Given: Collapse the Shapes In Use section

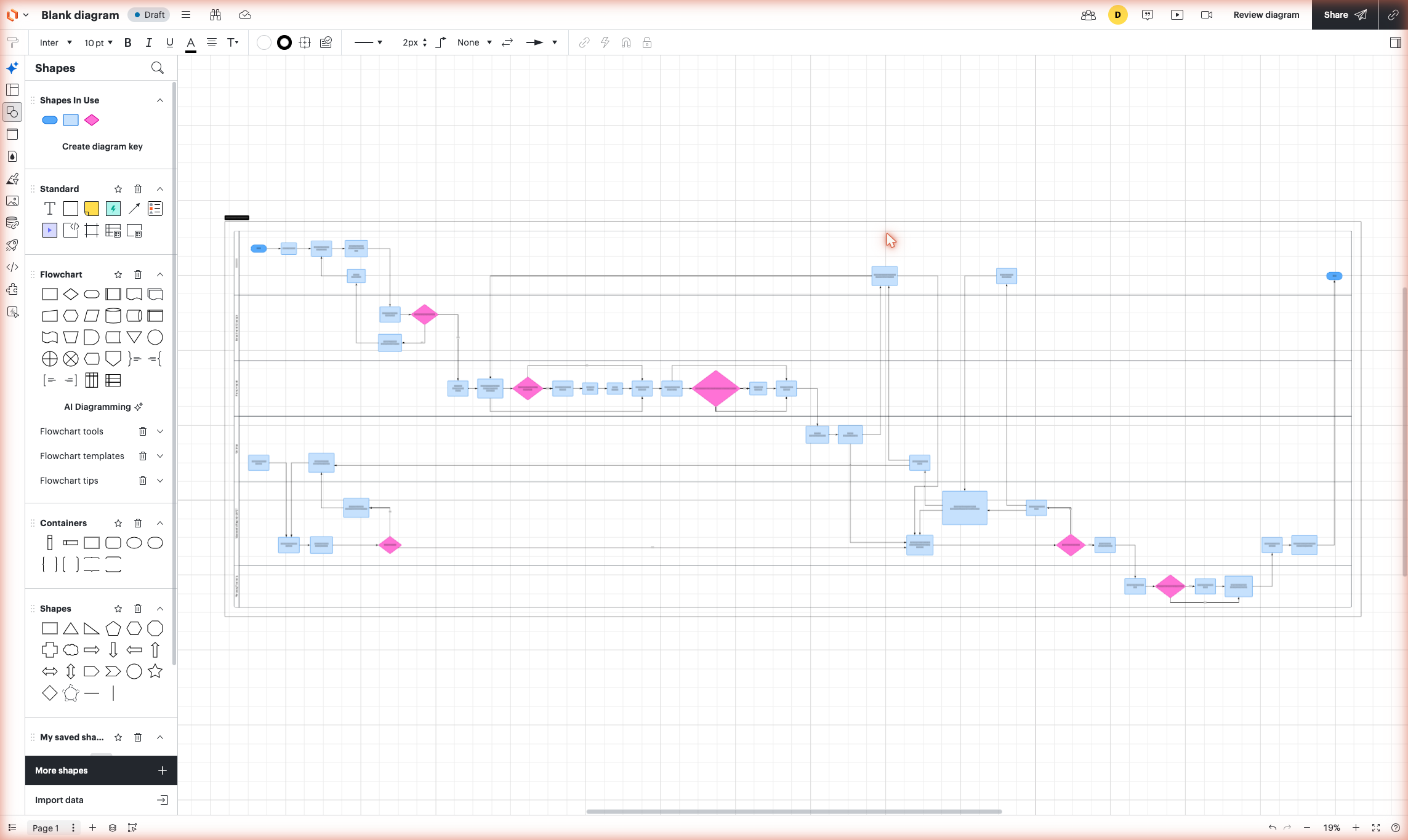Looking at the screenshot, I should 160,100.
